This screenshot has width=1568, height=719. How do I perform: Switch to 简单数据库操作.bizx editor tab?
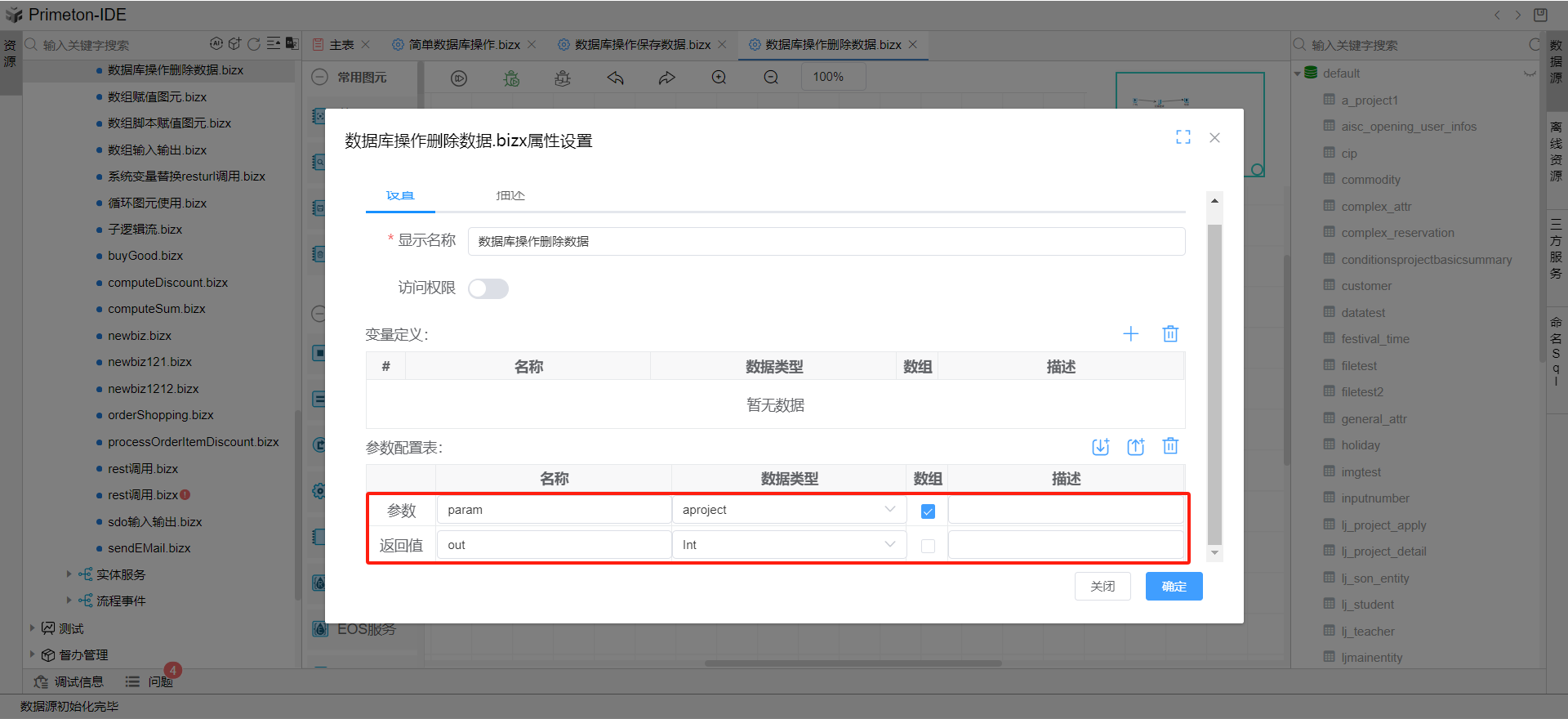(x=463, y=45)
